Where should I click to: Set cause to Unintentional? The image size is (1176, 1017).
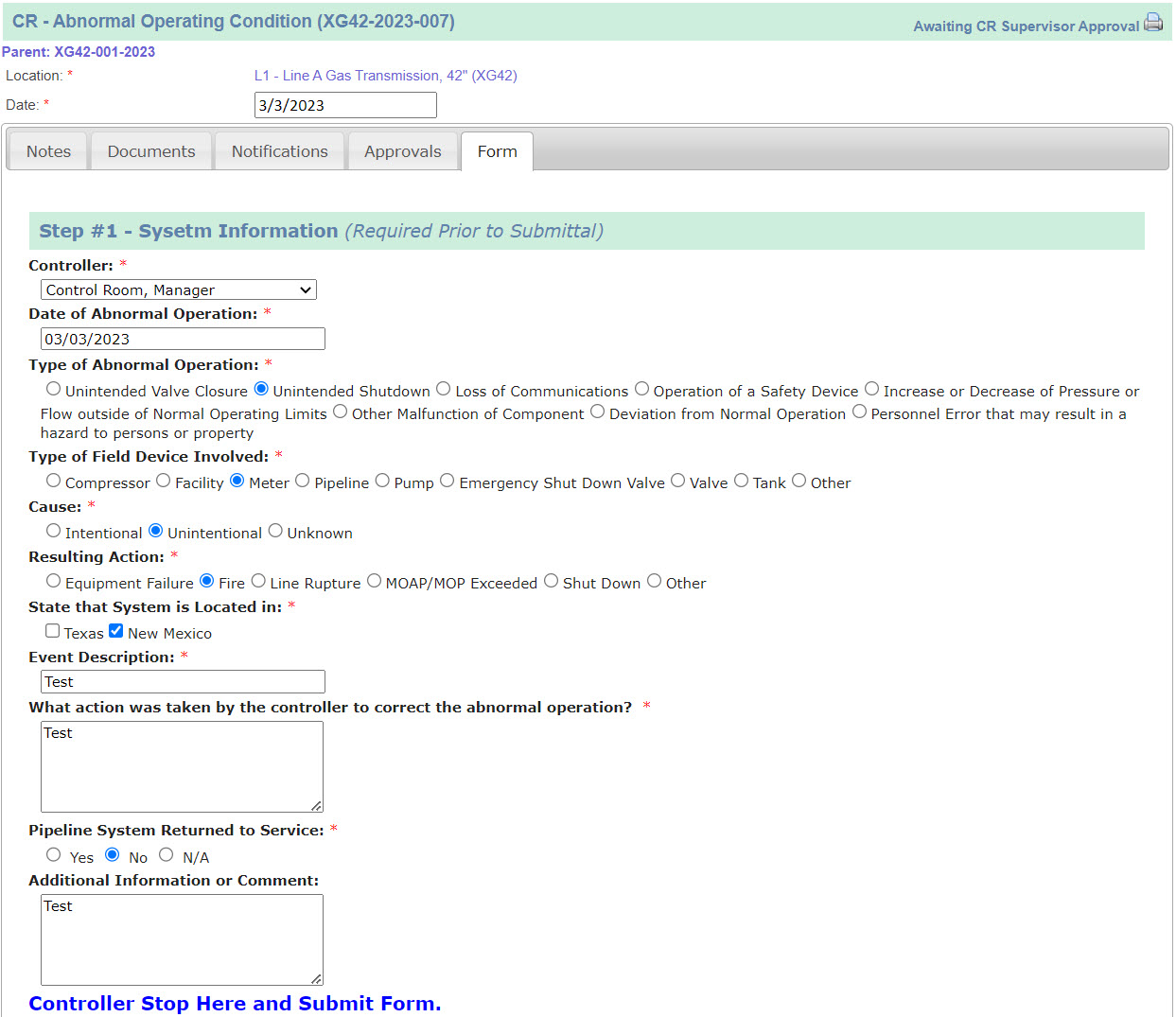[x=156, y=531]
